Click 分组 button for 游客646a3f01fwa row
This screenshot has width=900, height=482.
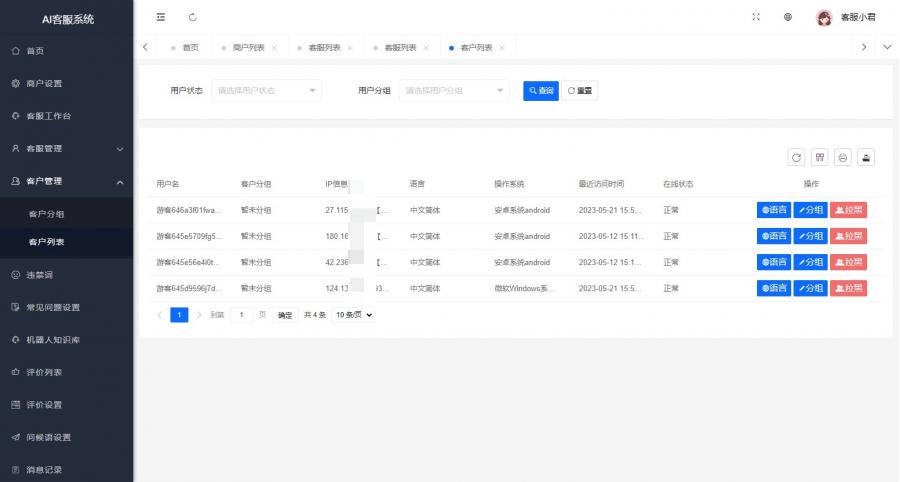(810, 210)
